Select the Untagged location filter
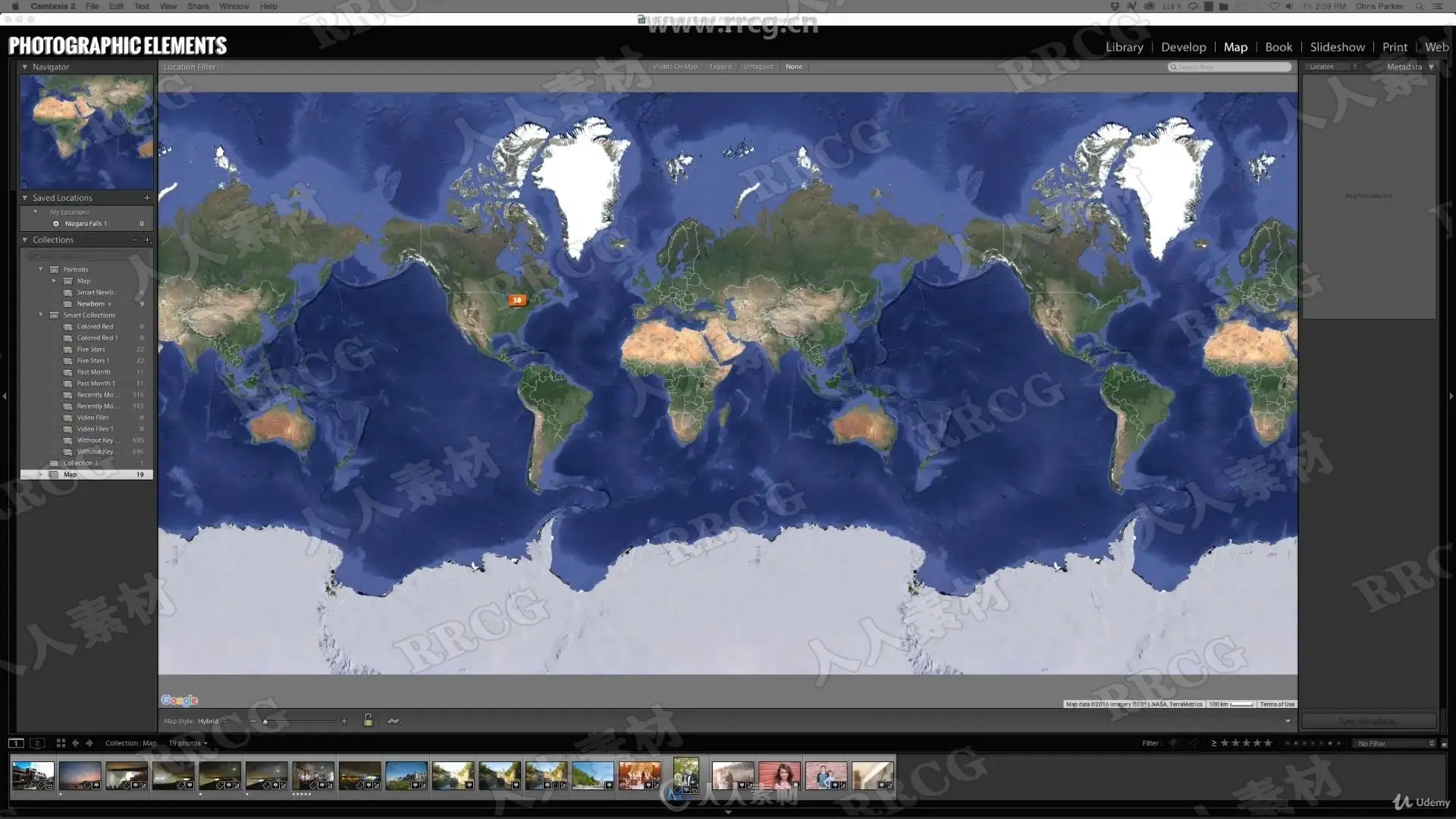Viewport: 1456px width, 819px height. (x=758, y=67)
